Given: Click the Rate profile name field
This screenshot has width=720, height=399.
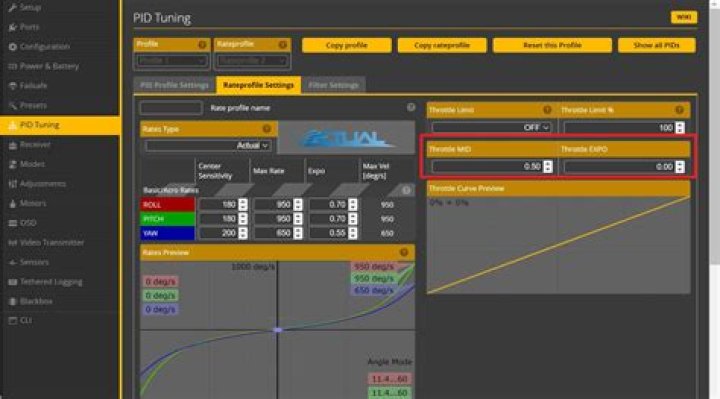Looking at the screenshot, I should pos(171,108).
